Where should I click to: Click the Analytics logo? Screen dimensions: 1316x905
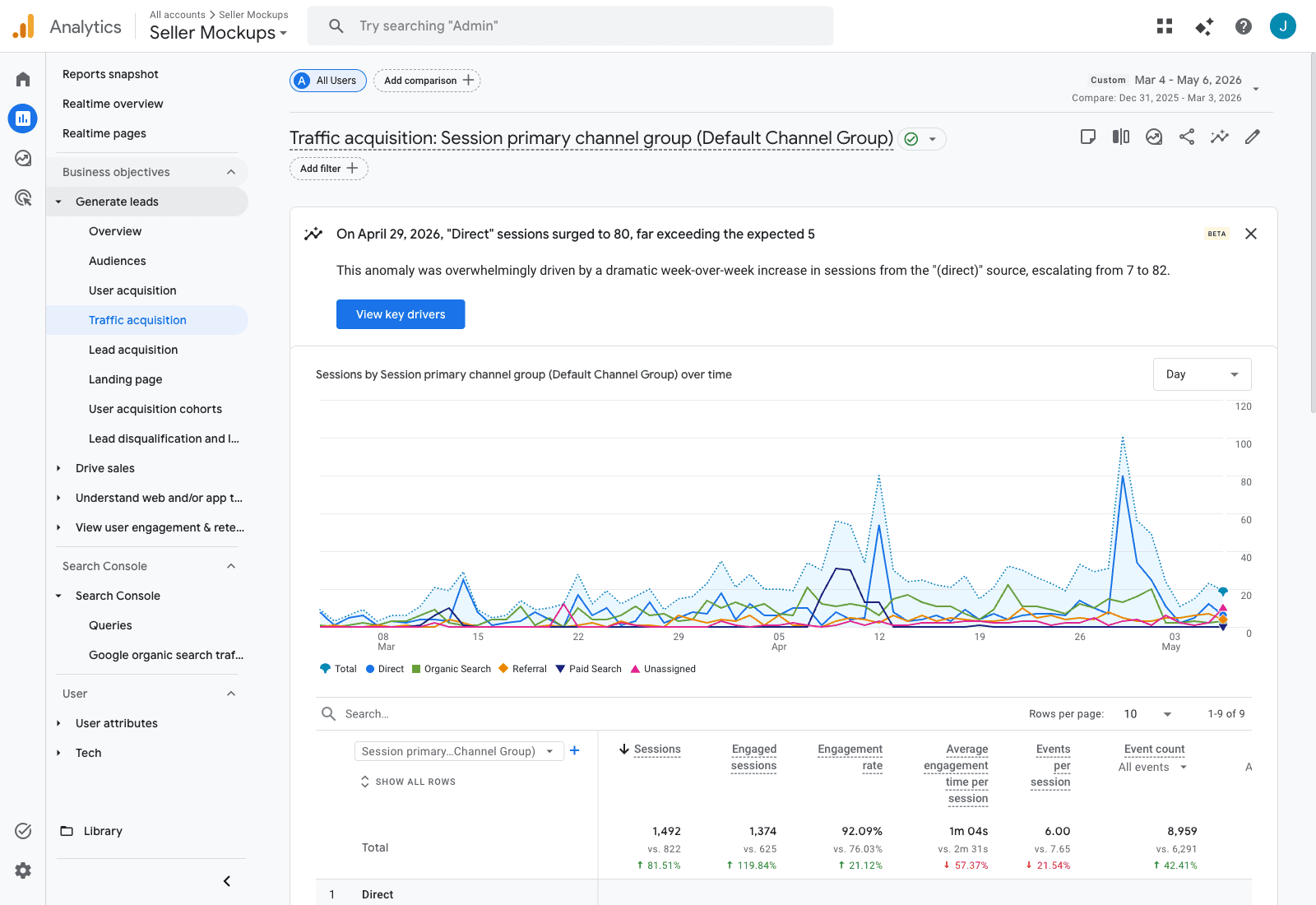[x=24, y=26]
